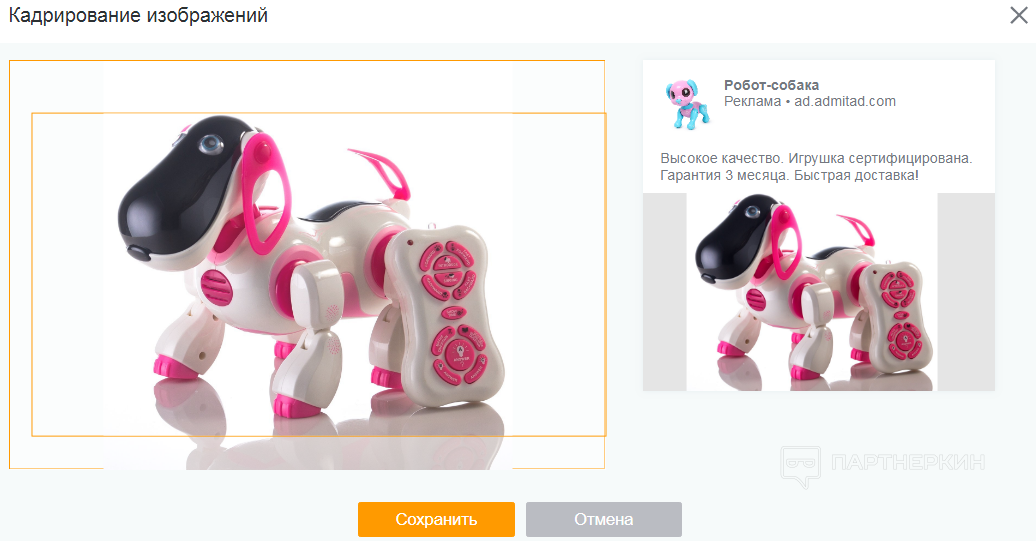This screenshot has width=1036, height=541.
Task: Click the inner crop frame's top-left corner
Action: pos(32,114)
